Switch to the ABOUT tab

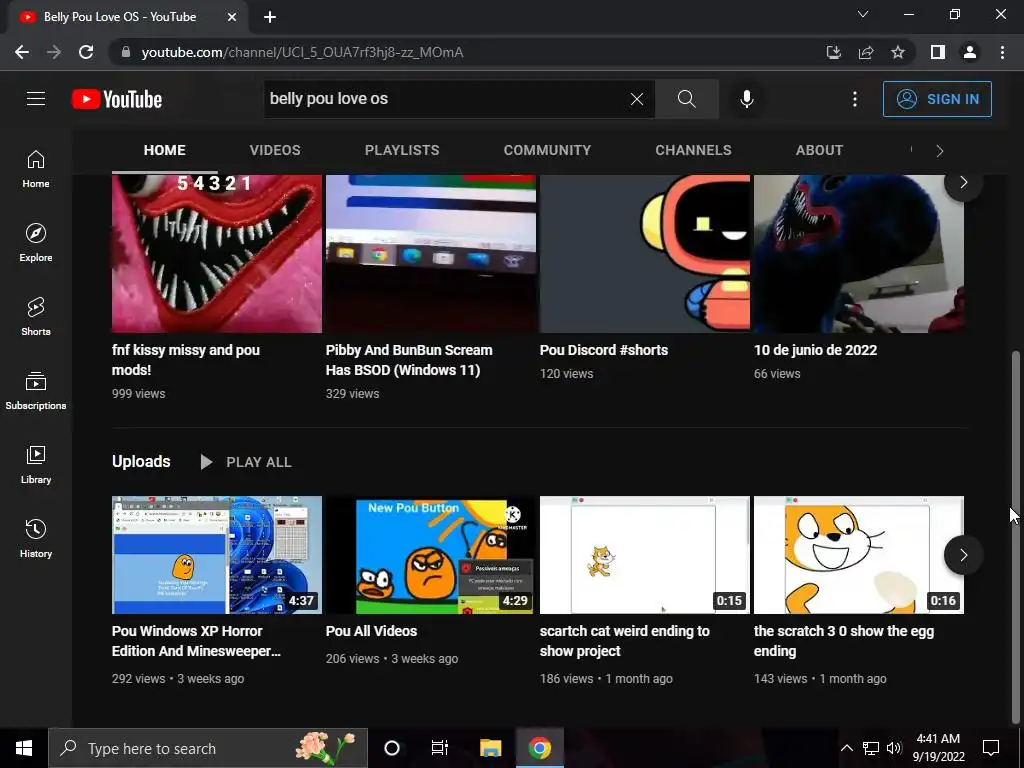(819, 150)
